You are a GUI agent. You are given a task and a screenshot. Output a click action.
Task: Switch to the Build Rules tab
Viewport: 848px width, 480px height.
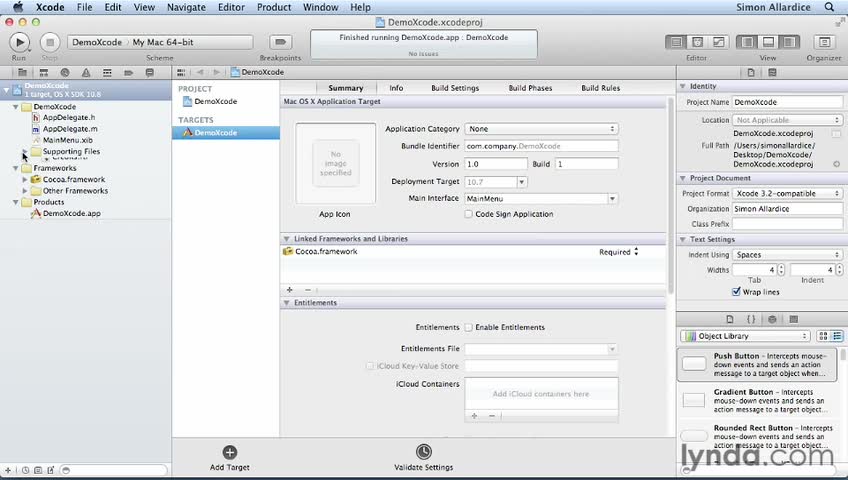600,88
